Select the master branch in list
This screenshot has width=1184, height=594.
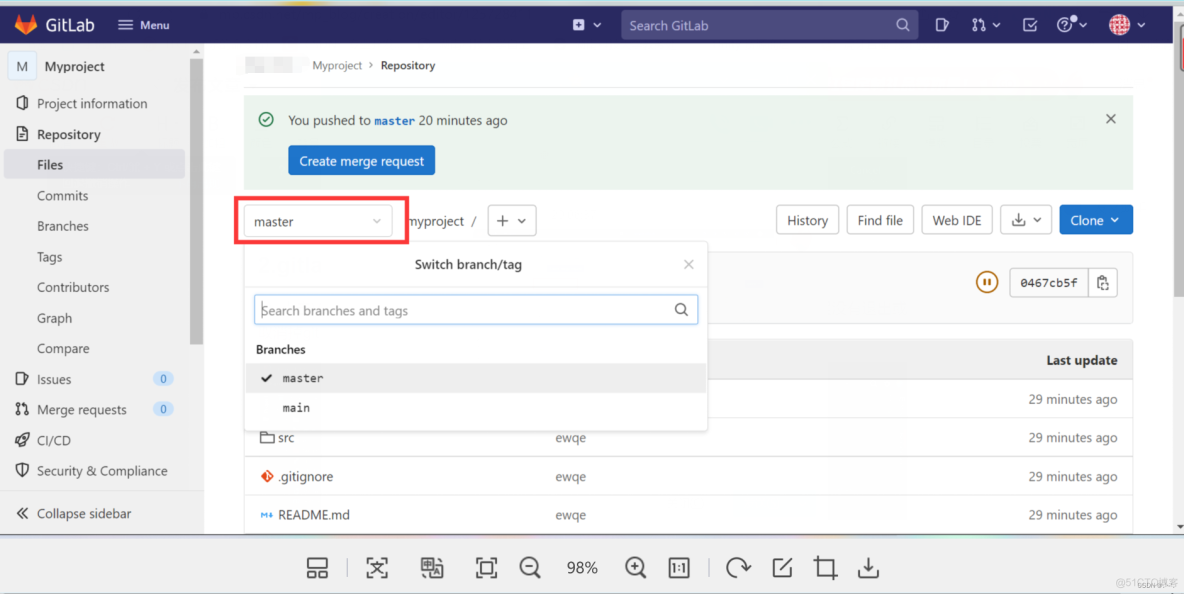click(476, 378)
